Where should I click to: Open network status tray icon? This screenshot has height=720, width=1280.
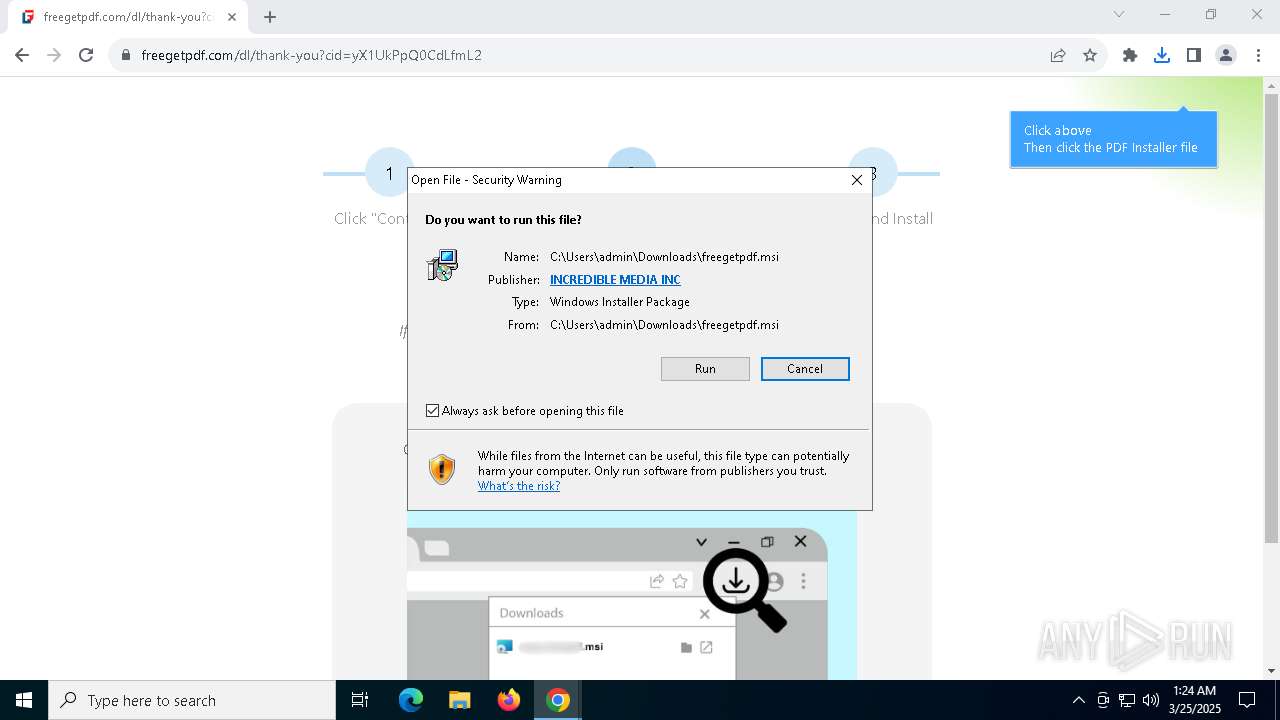pos(1127,700)
